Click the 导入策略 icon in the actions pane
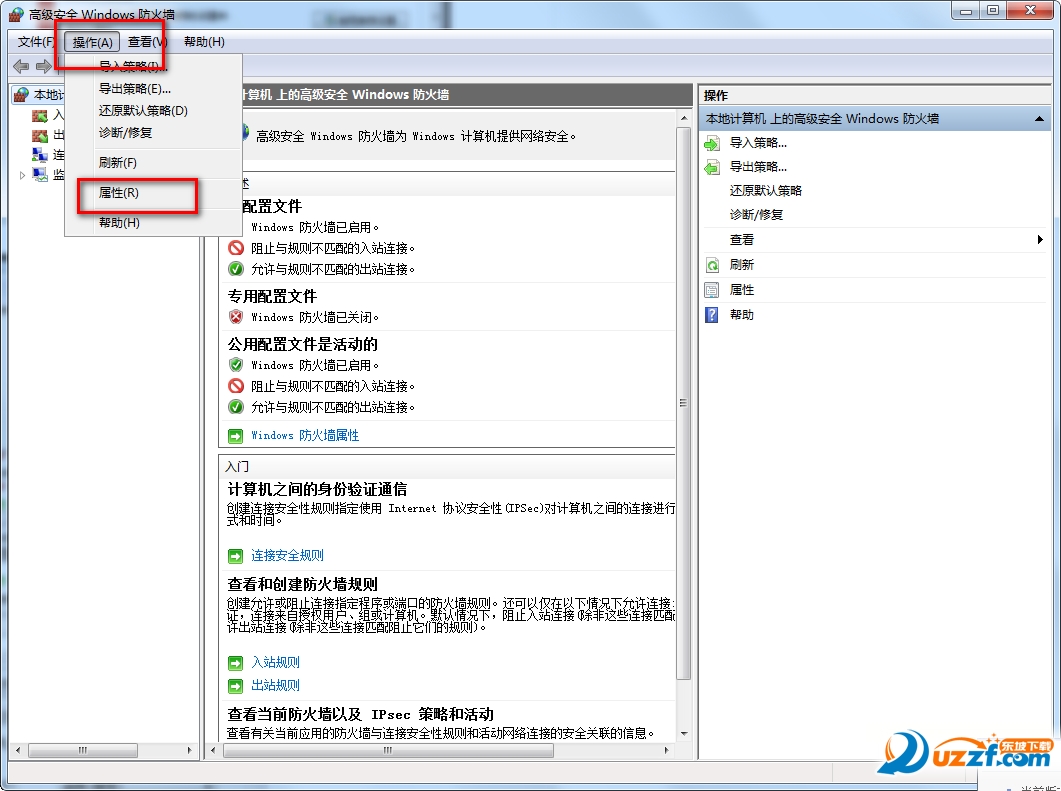Image resolution: width=1061 pixels, height=791 pixels. click(x=712, y=143)
